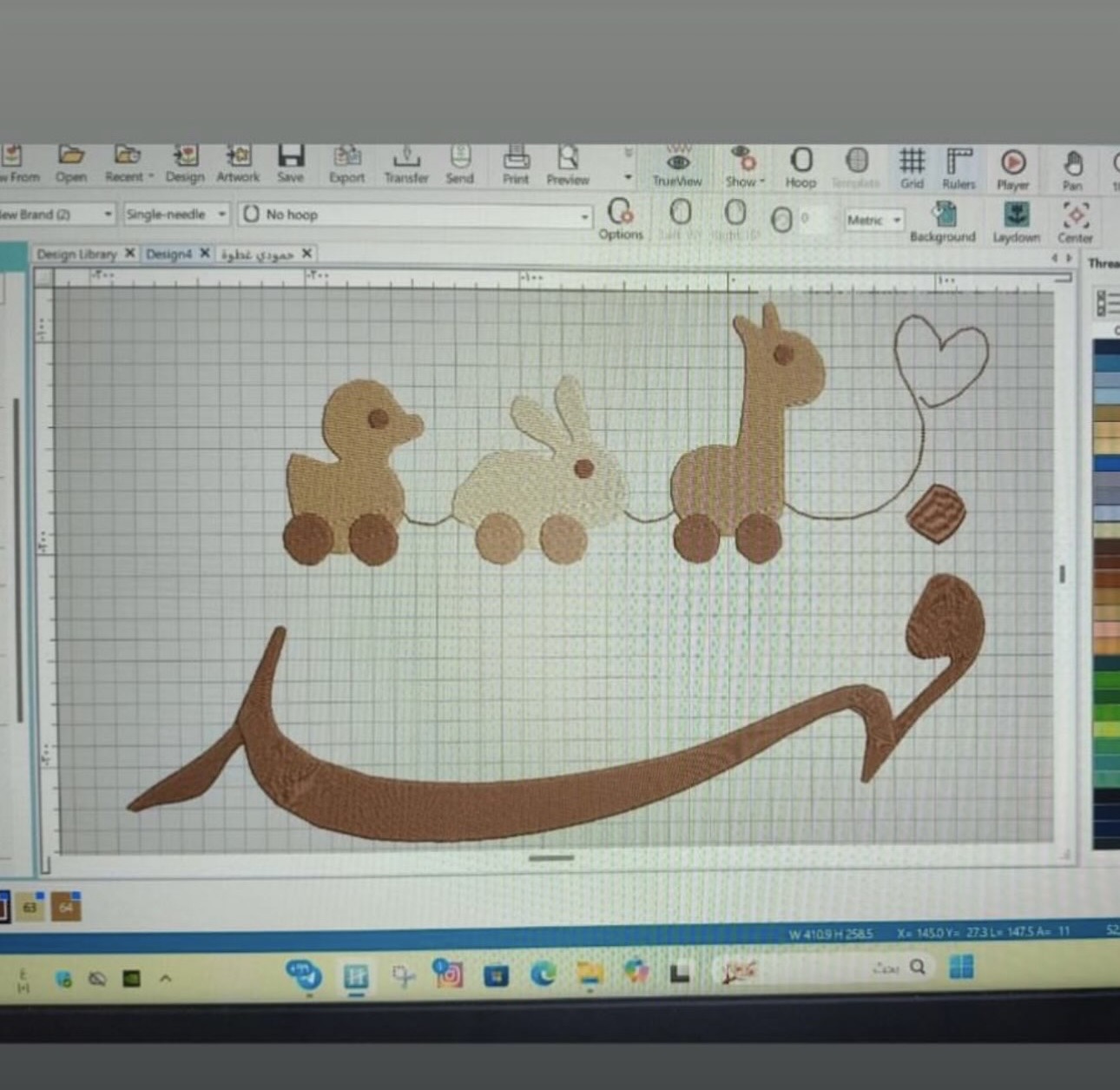Open Telegram from taskbar
The width and height of the screenshot is (1120, 1090).
306,975
